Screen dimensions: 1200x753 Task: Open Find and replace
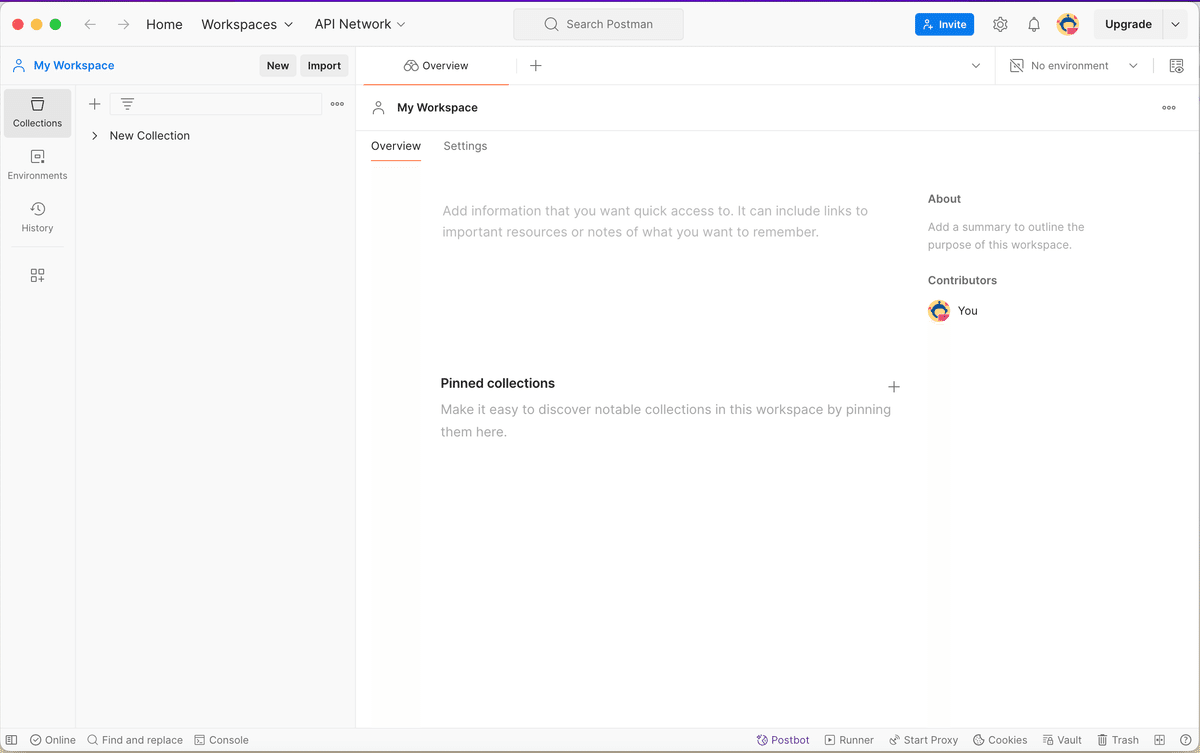pos(135,740)
